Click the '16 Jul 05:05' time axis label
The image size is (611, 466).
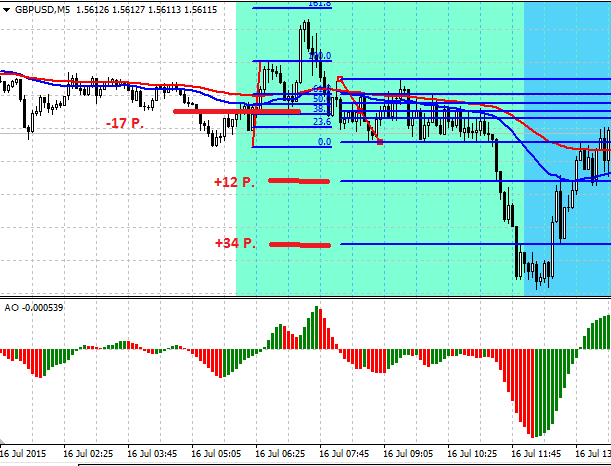pos(216,454)
